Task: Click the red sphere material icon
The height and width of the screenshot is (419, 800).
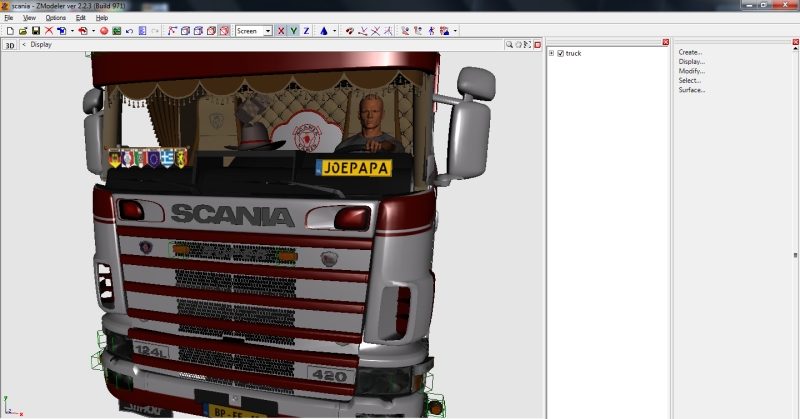Action: (103, 31)
